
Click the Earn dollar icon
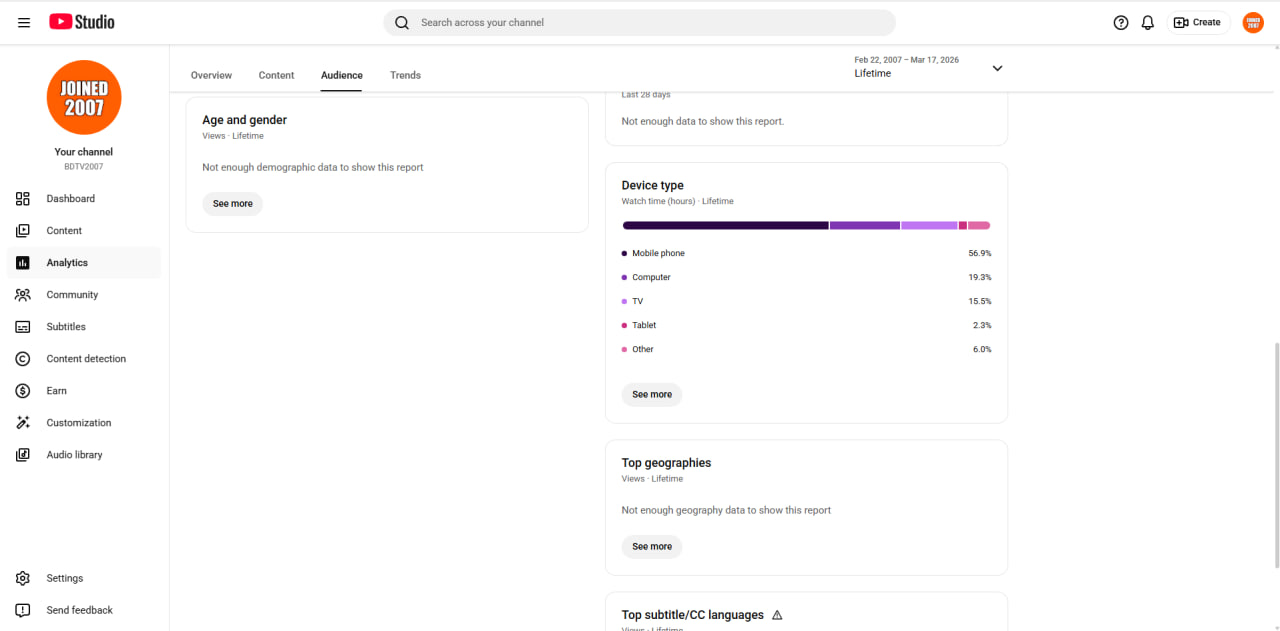click(x=23, y=391)
